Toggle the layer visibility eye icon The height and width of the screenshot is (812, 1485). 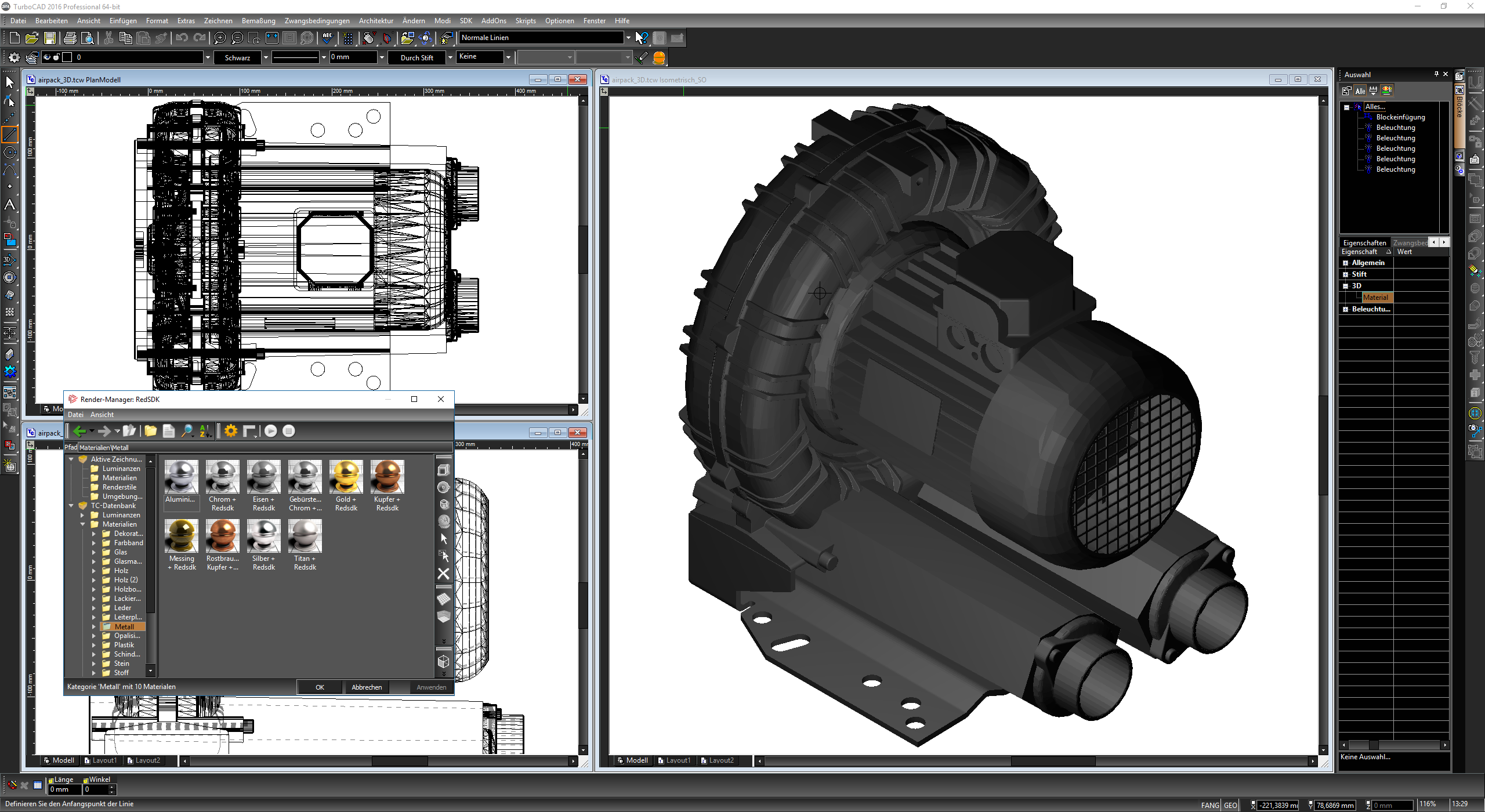[47, 57]
